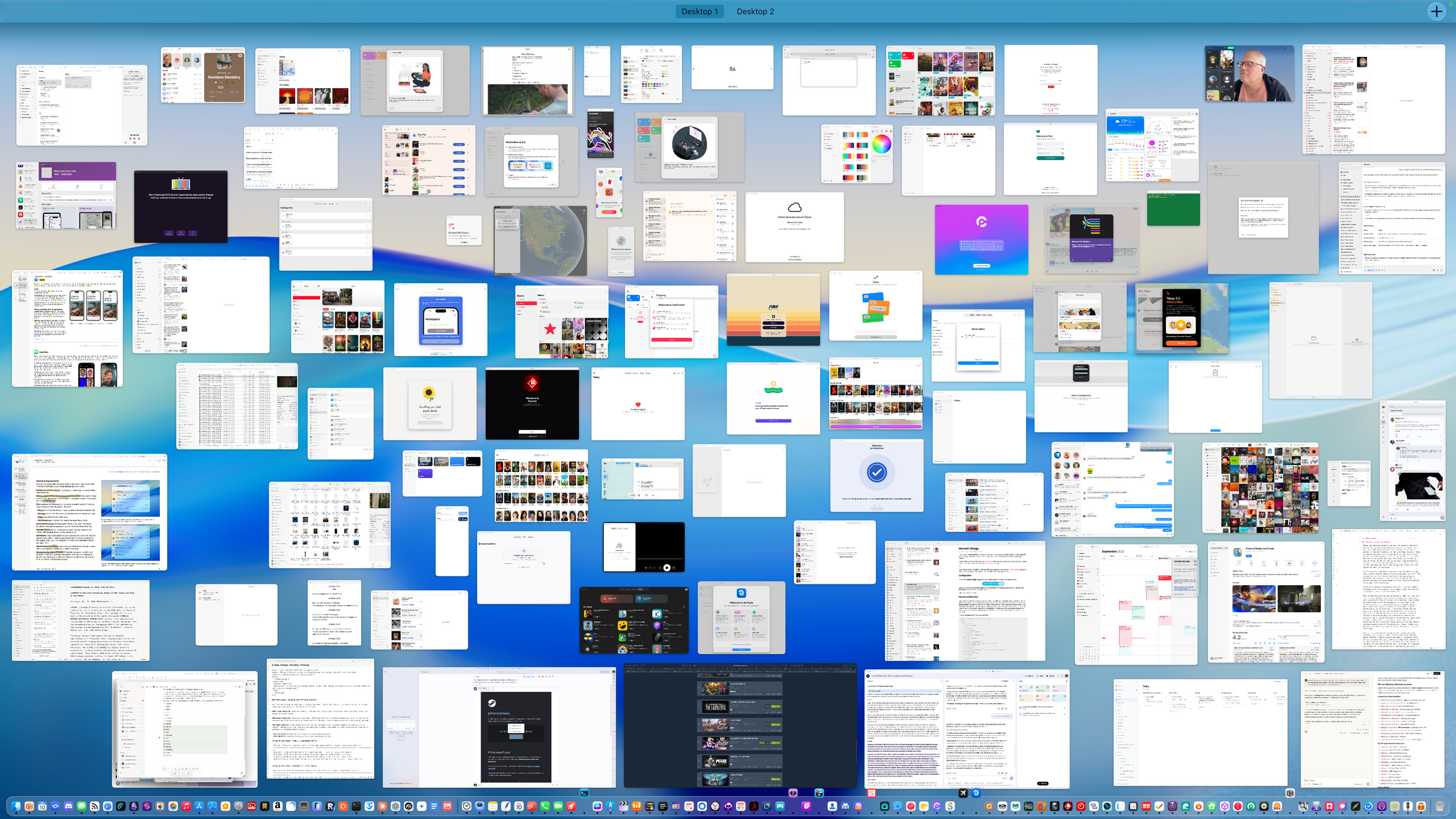Open the green house Dock icon
Viewport: 1456px width, 819px height.
pos(1211,806)
